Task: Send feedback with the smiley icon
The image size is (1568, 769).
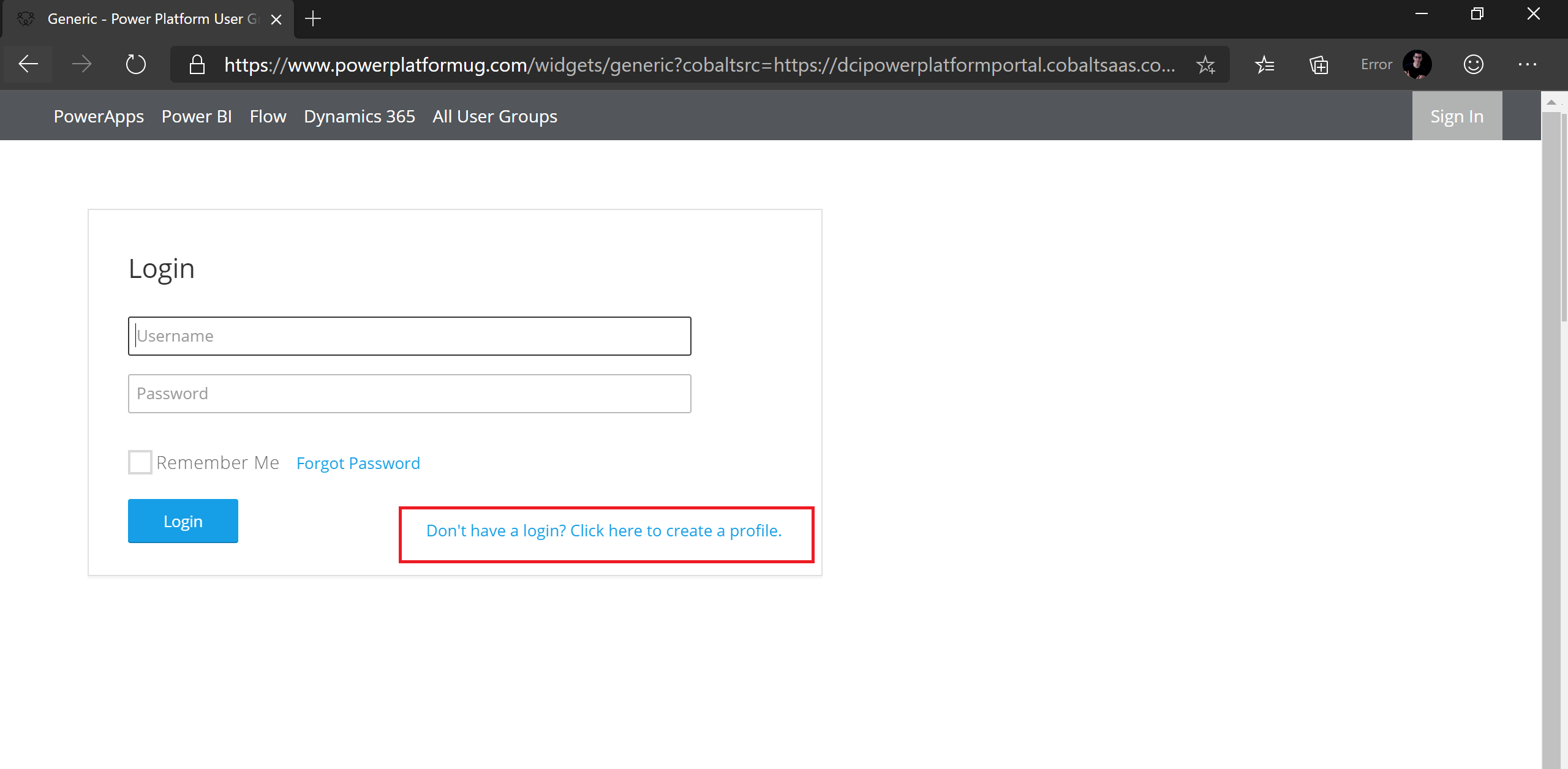Action: (1473, 64)
